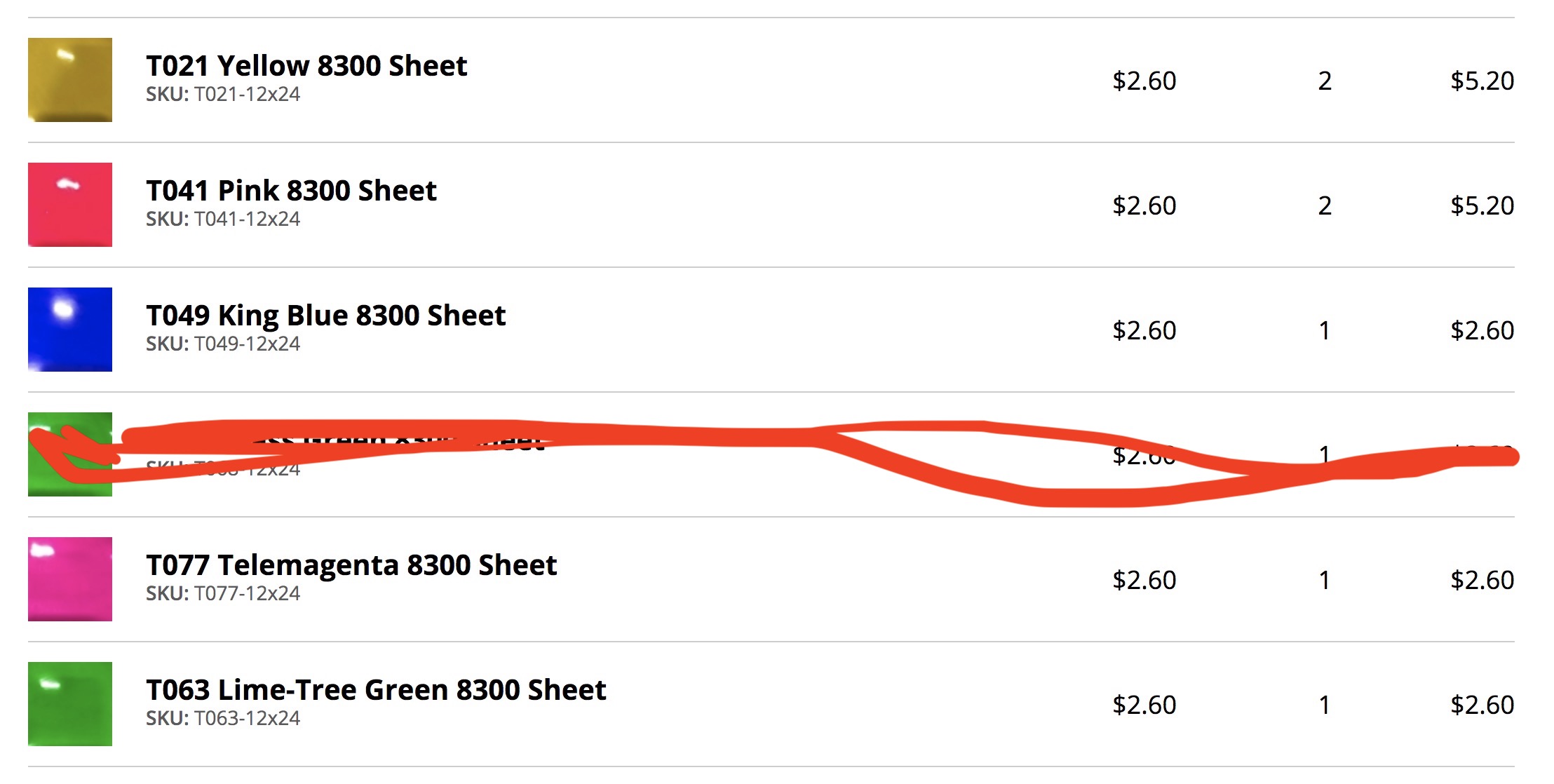Click the quantity 1 for King Blue sheet

click(x=1325, y=330)
